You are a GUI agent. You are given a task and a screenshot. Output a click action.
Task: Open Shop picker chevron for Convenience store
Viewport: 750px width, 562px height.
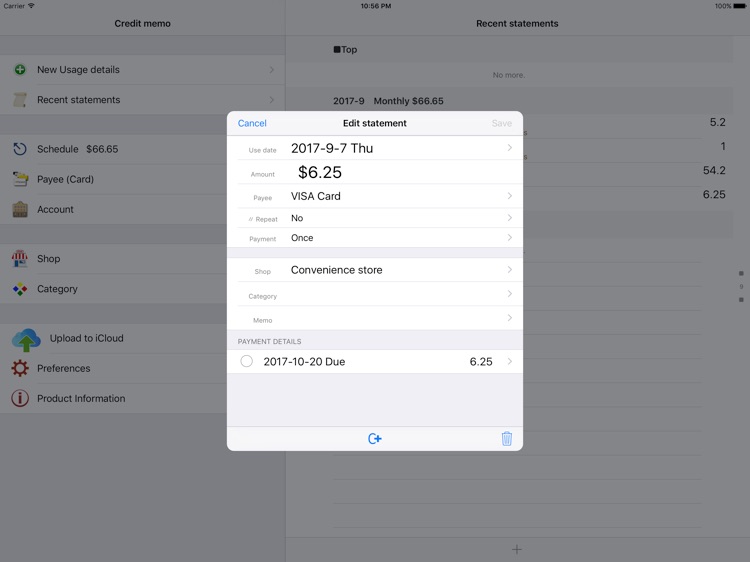coord(509,270)
